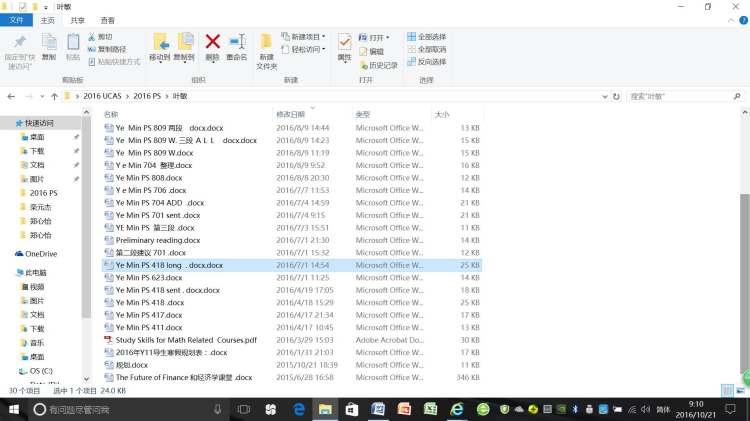Open the View (查看) ribbon tab
The width and height of the screenshot is (750, 421).
[107, 20]
